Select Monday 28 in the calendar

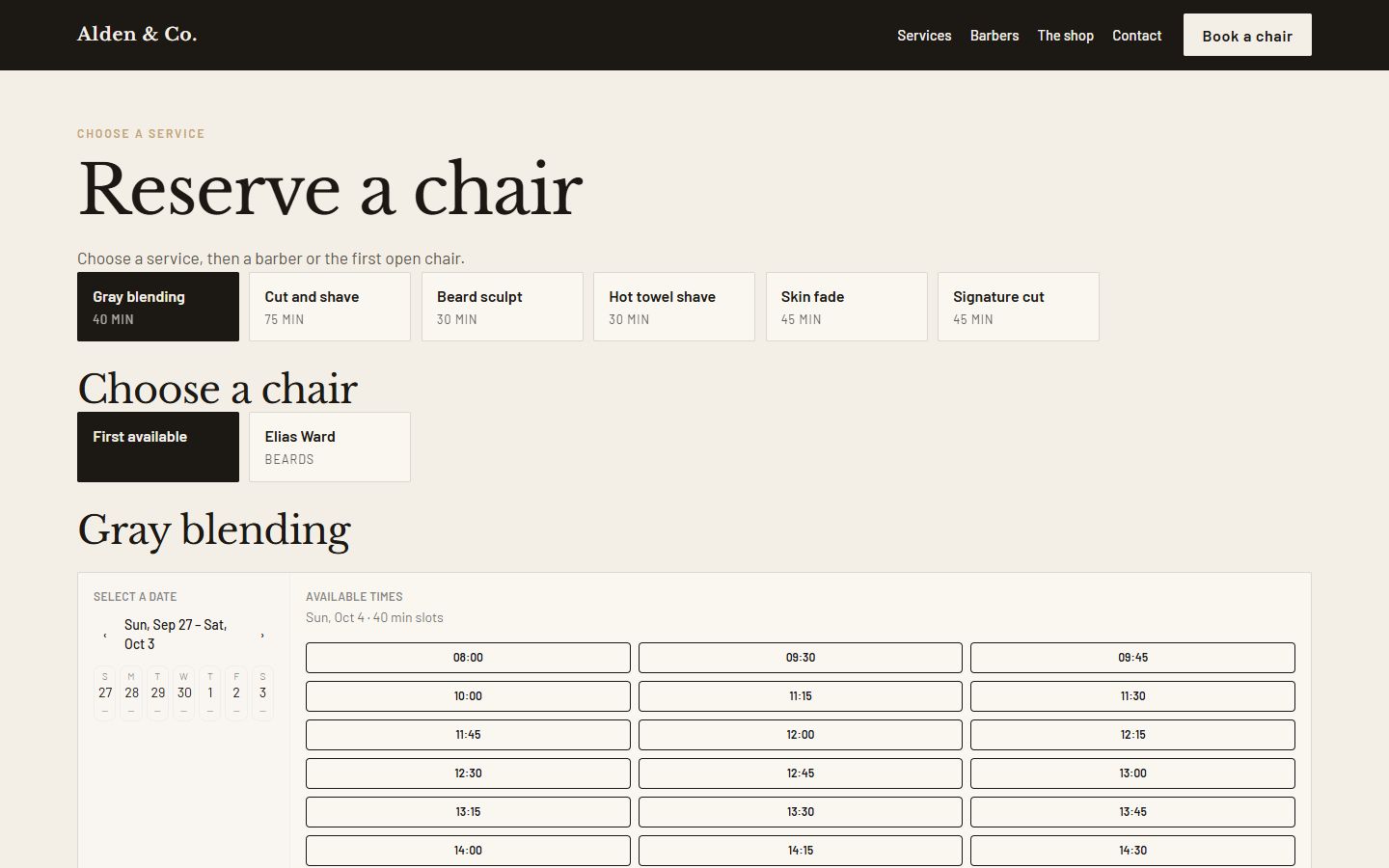tap(131, 693)
